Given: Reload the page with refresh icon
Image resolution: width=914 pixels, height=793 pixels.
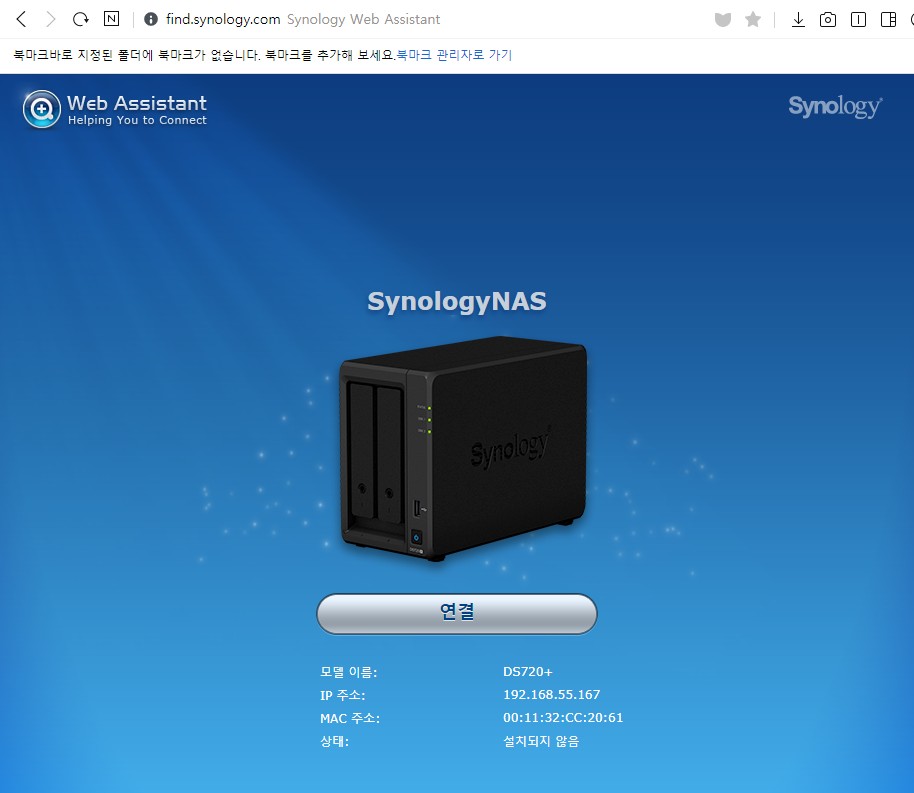Looking at the screenshot, I should (80, 19).
